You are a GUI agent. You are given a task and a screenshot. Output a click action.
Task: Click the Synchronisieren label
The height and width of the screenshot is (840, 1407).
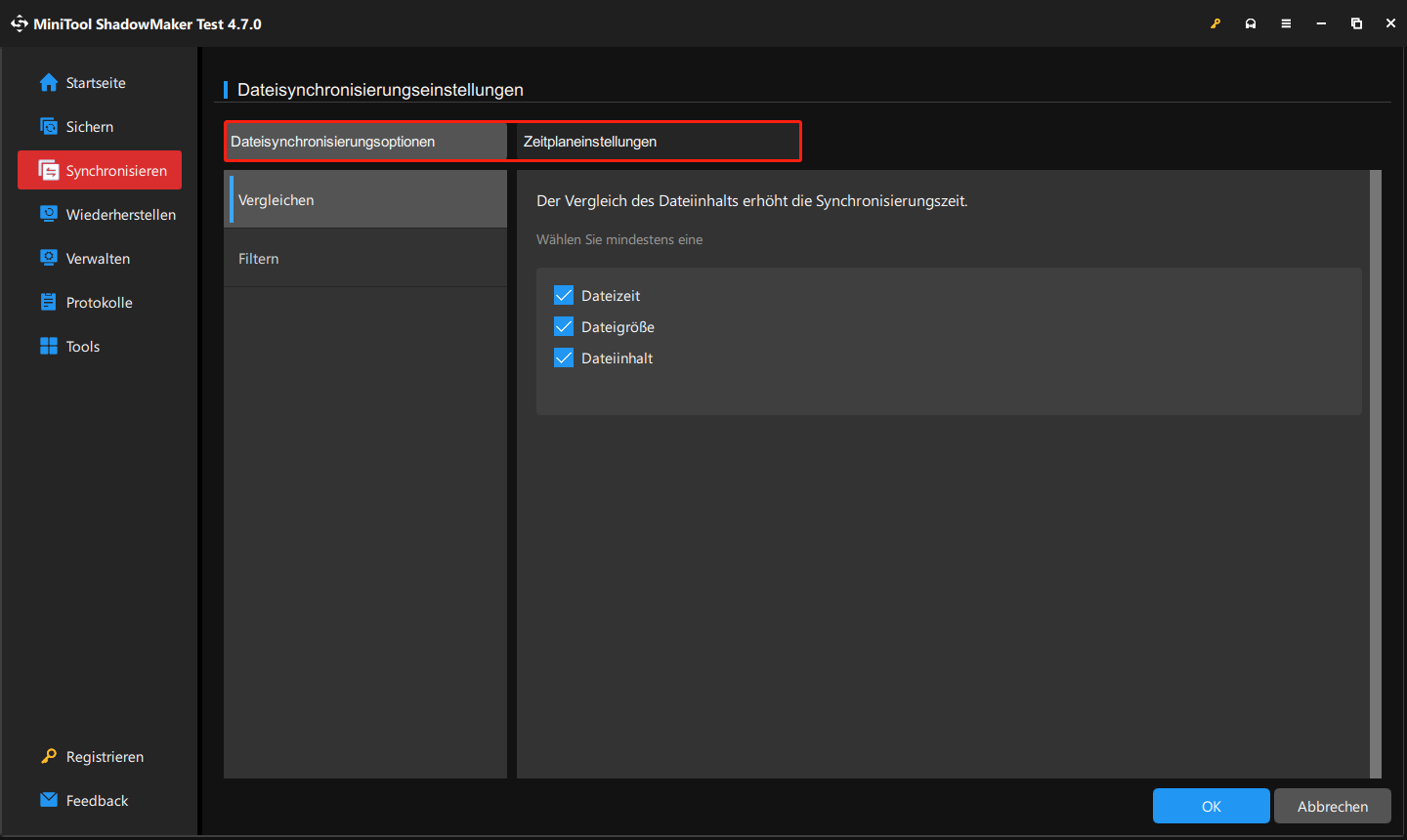point(116,171)
